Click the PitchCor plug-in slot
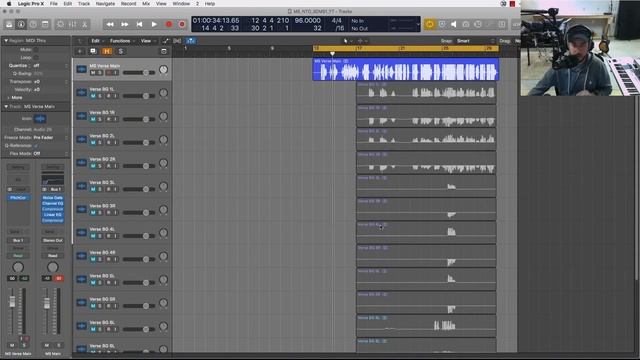Screen dimensions: 640x360 (x=18, y=198)
